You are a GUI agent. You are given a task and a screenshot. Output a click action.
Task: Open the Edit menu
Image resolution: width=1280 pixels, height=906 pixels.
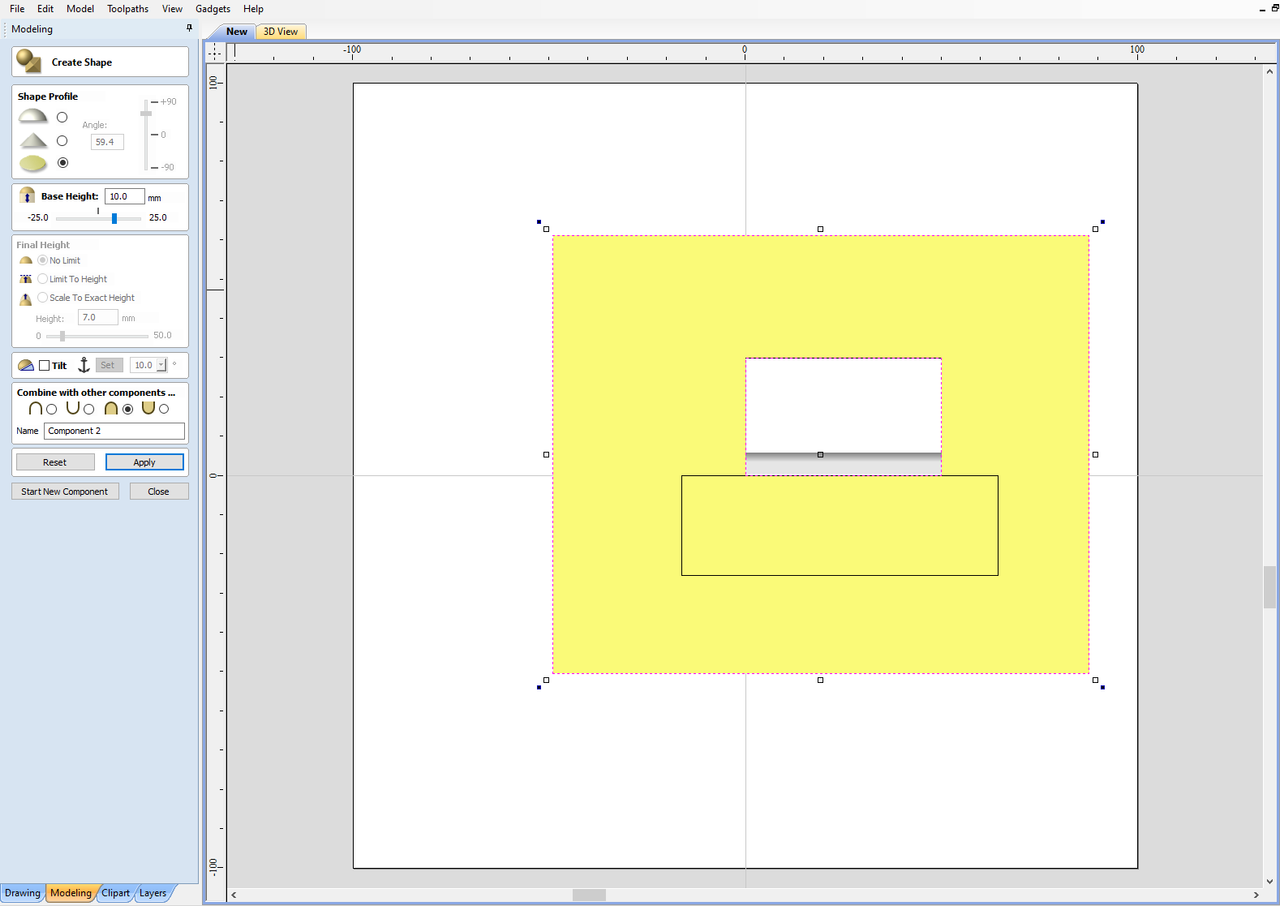point(46,8)
